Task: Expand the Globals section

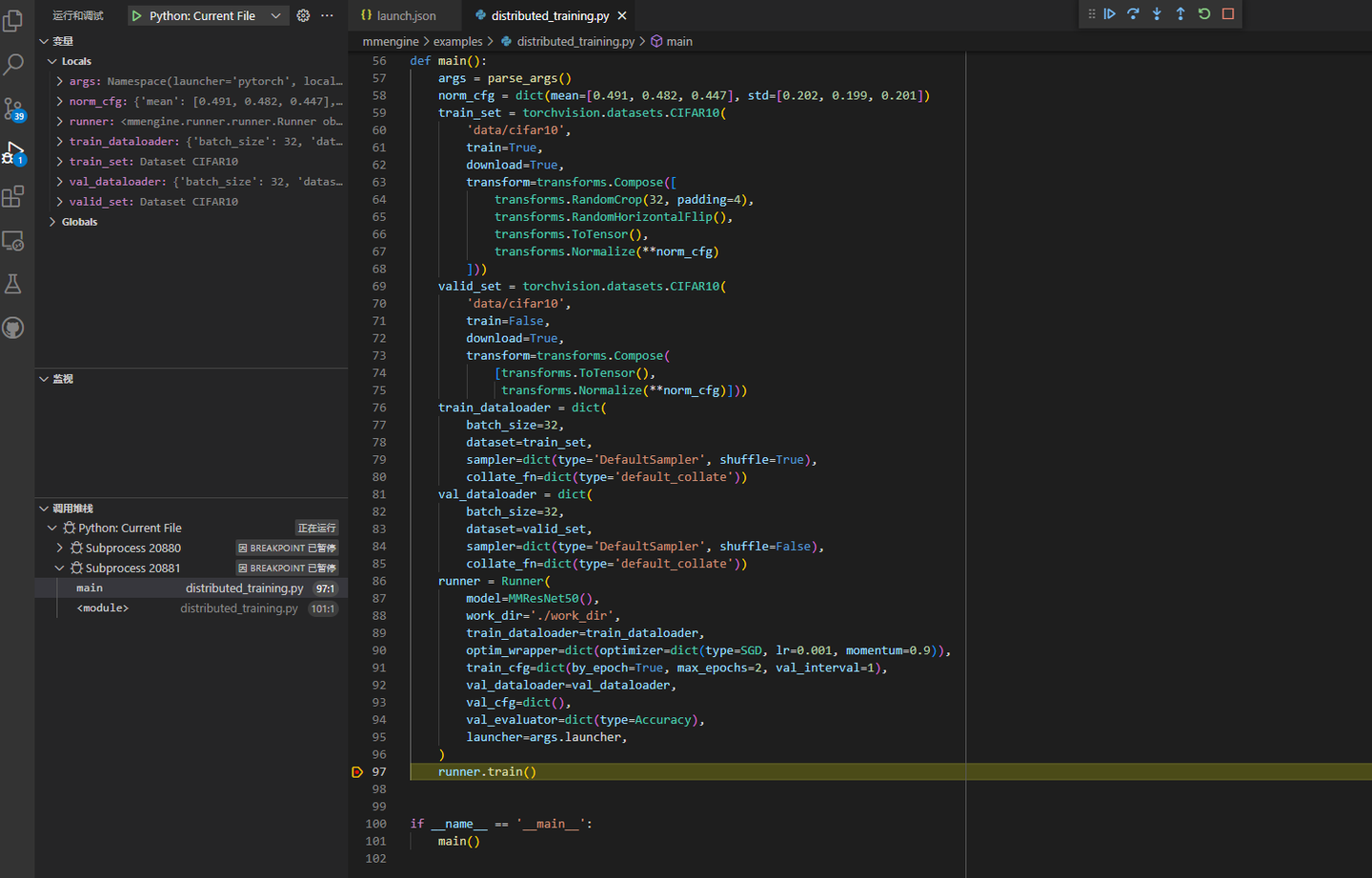Action: [x=52, y=221]
